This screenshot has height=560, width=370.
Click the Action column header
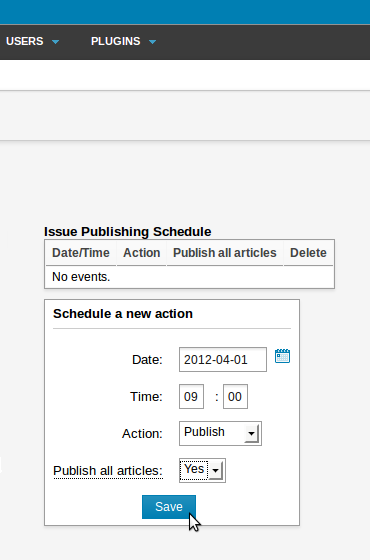pos(141,253)
